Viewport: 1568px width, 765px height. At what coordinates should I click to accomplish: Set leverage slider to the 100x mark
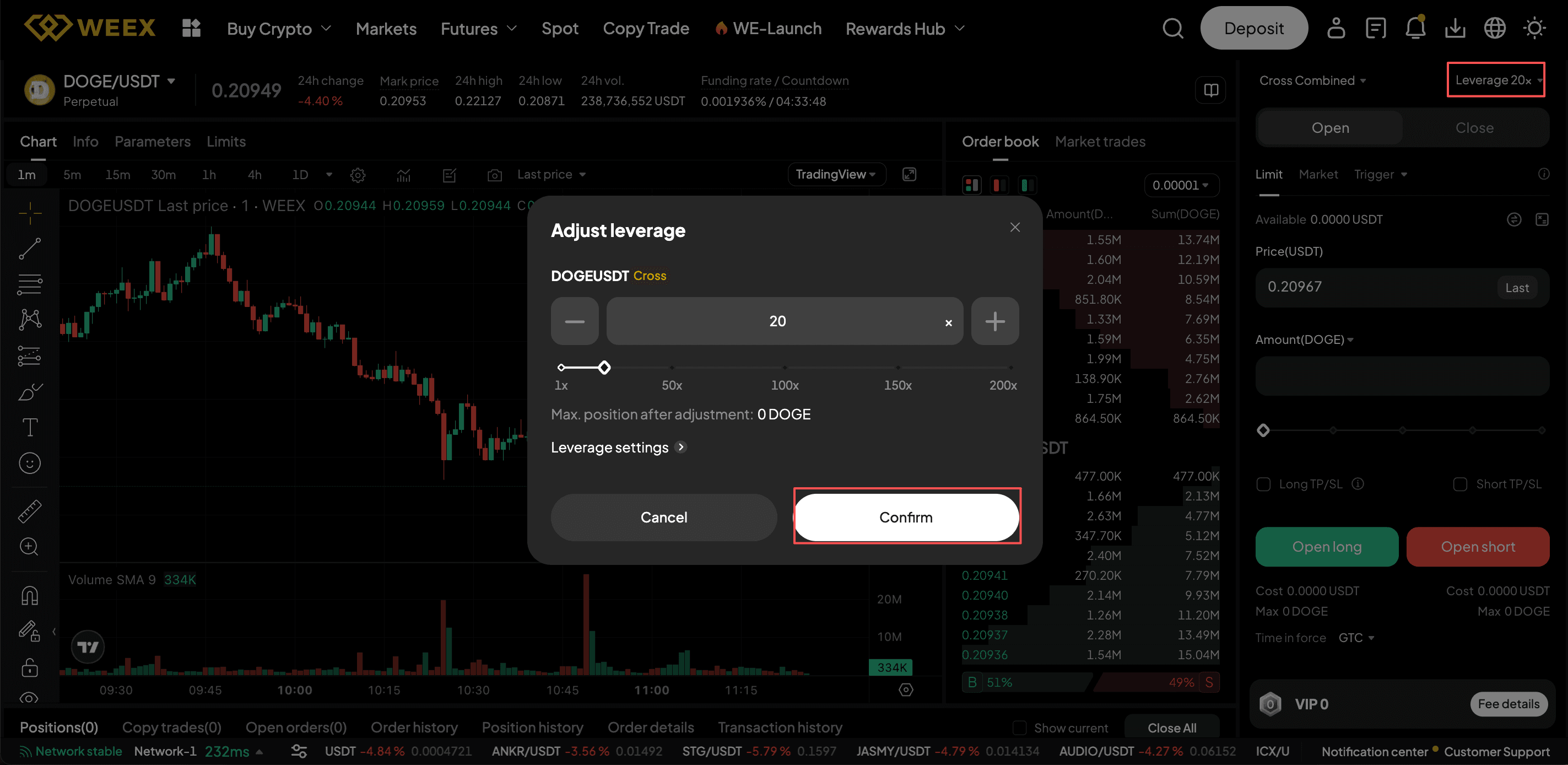pyautogui.click(x=785, y=367)
